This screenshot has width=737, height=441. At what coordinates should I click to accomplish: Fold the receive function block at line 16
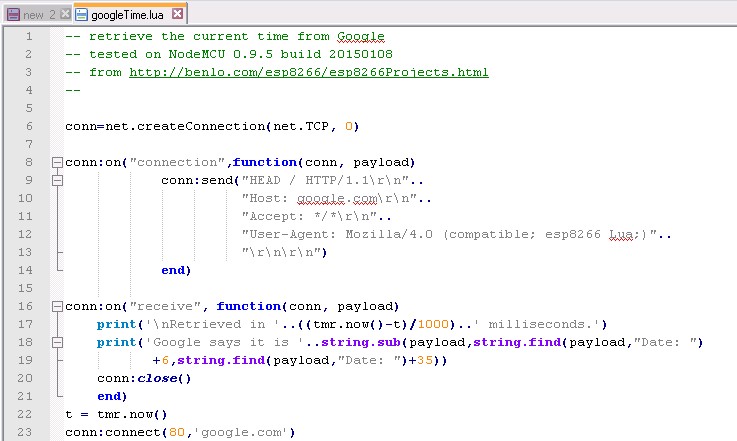click(x=56, y=306)
